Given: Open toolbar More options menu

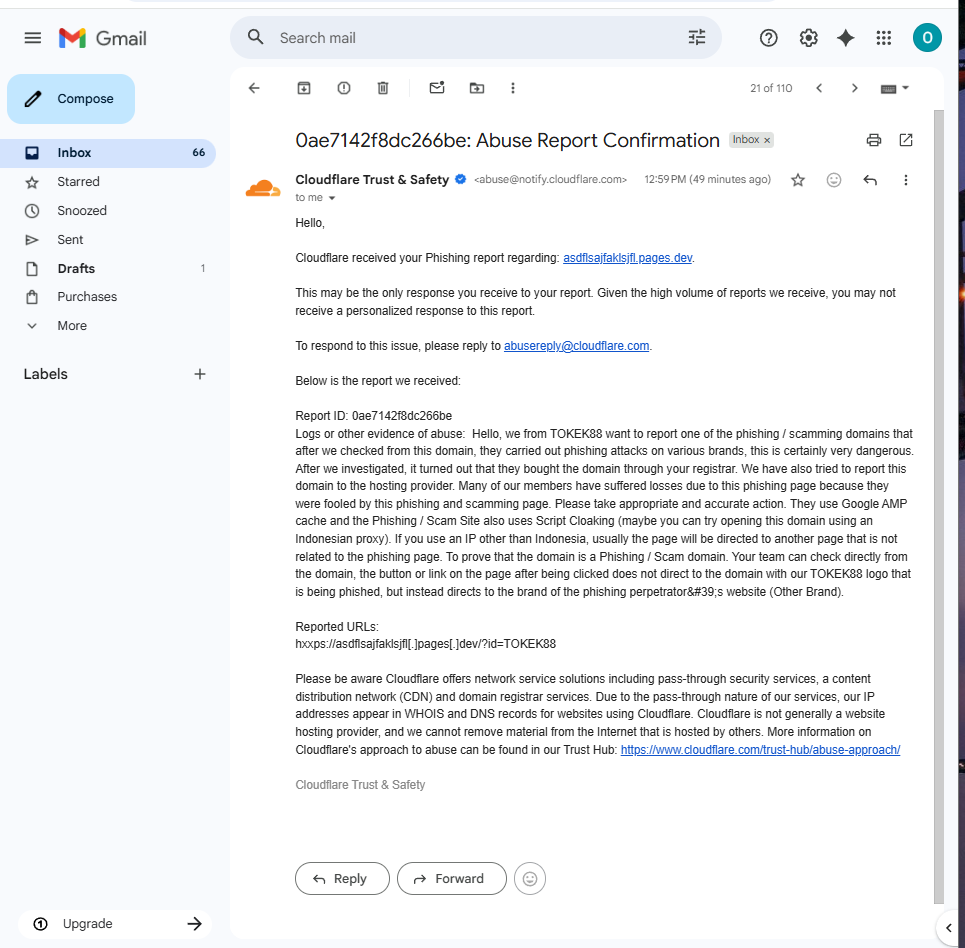Looking at the screenshot, I should pos(513,88).
